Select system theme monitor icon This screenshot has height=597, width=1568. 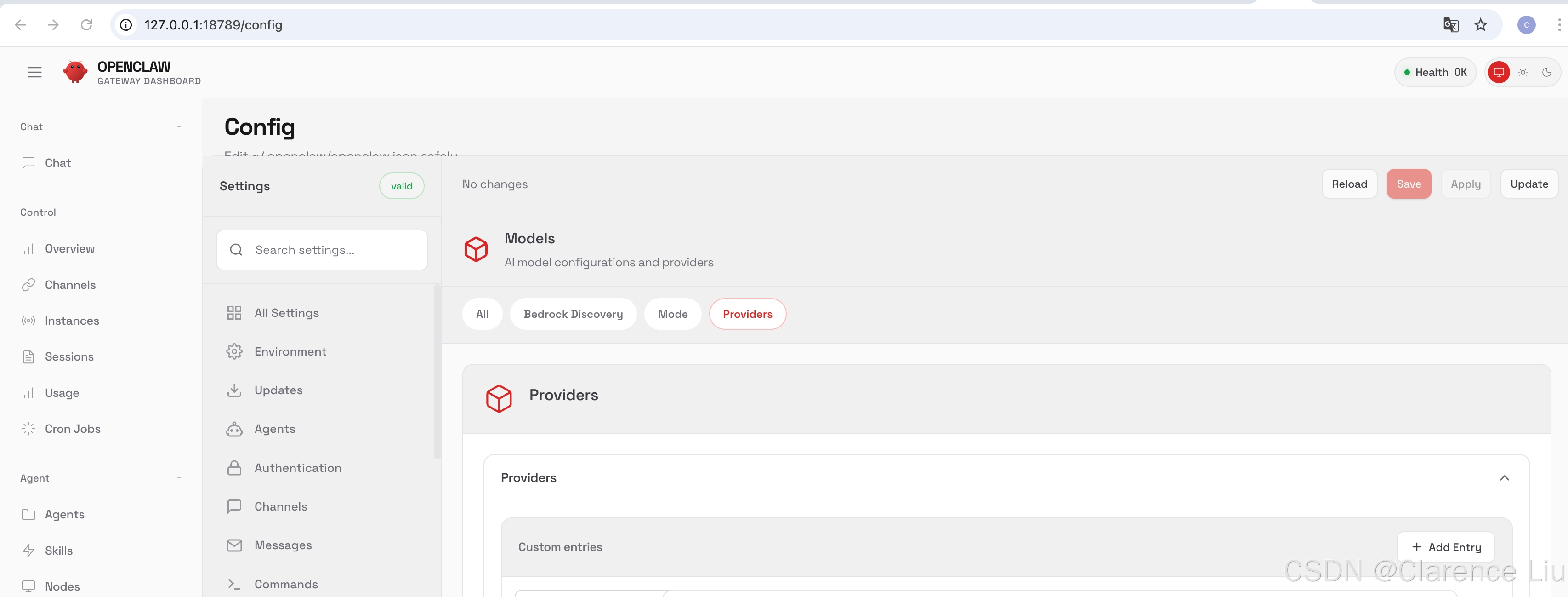click(x=1499, y=73)
